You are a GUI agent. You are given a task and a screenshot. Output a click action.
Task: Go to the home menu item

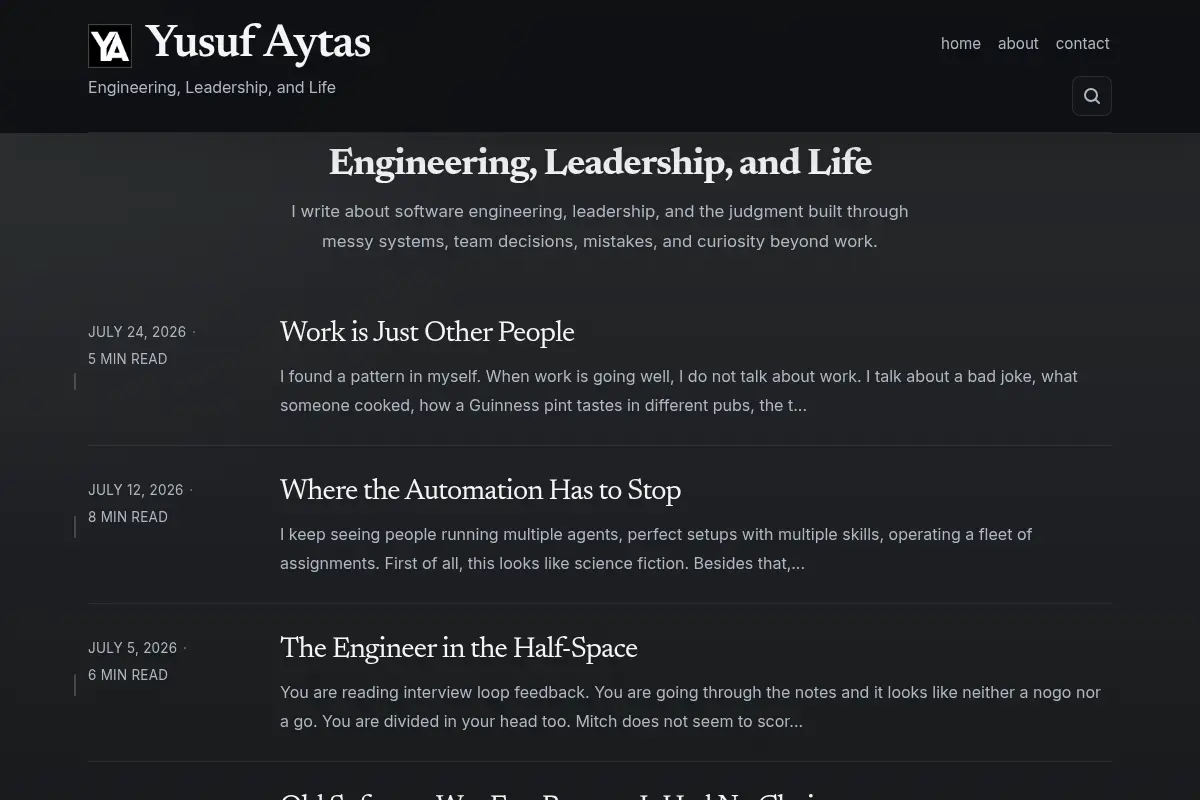tap(961, 44)
